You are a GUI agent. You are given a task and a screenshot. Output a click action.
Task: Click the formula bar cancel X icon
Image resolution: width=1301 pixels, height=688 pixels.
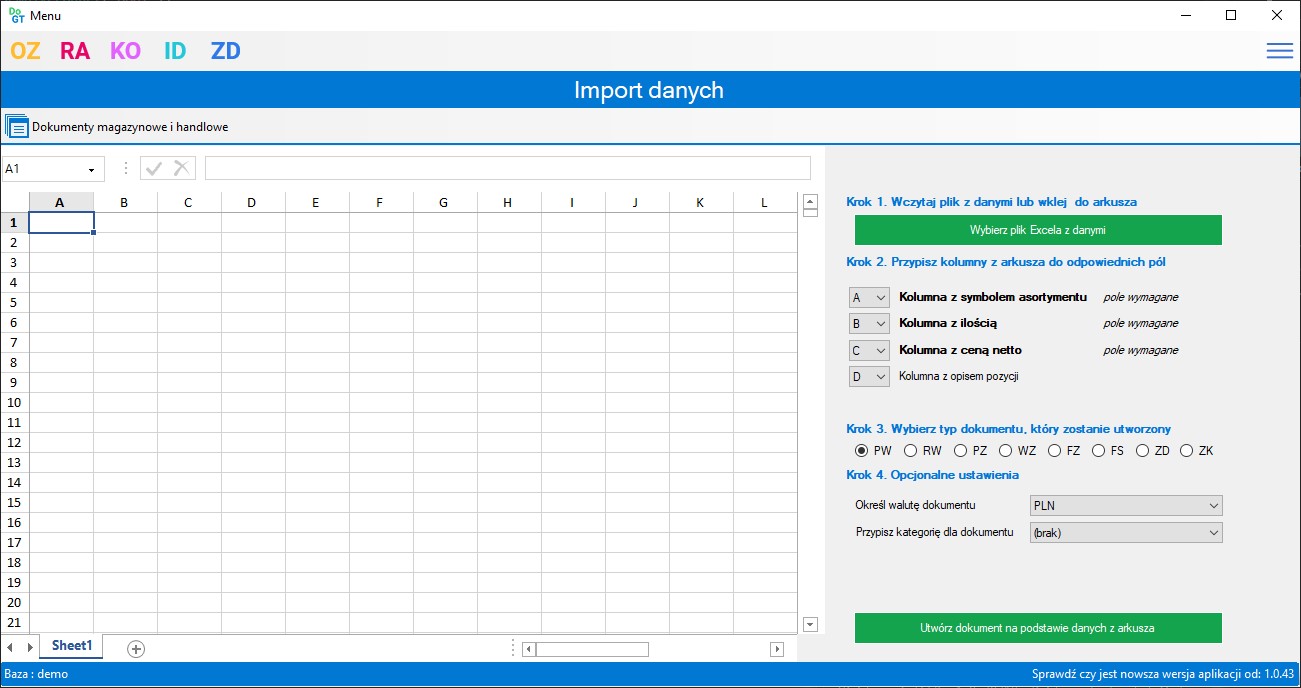coord(181,169)
